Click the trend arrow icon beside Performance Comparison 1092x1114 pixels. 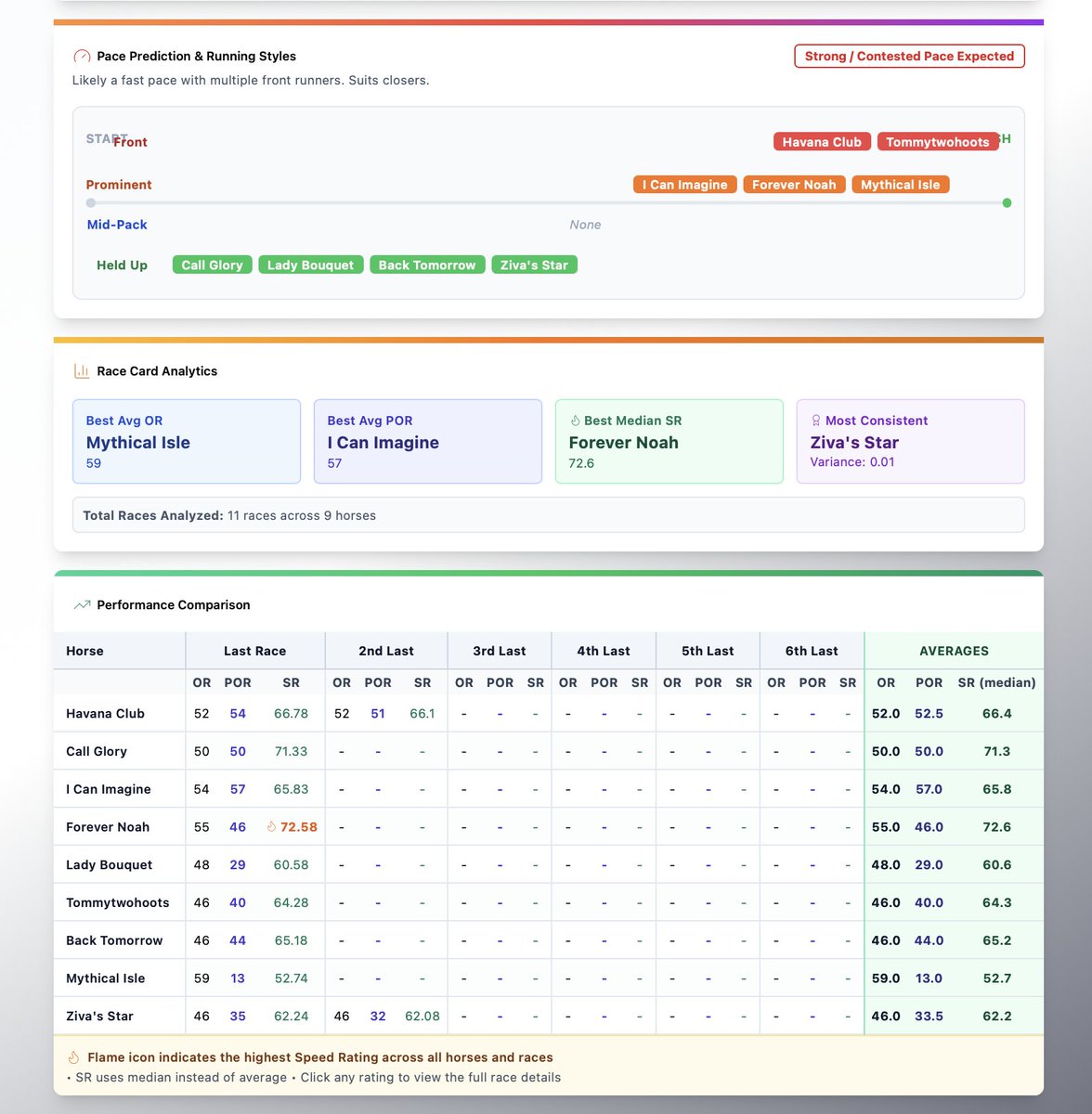click(82, 605)
